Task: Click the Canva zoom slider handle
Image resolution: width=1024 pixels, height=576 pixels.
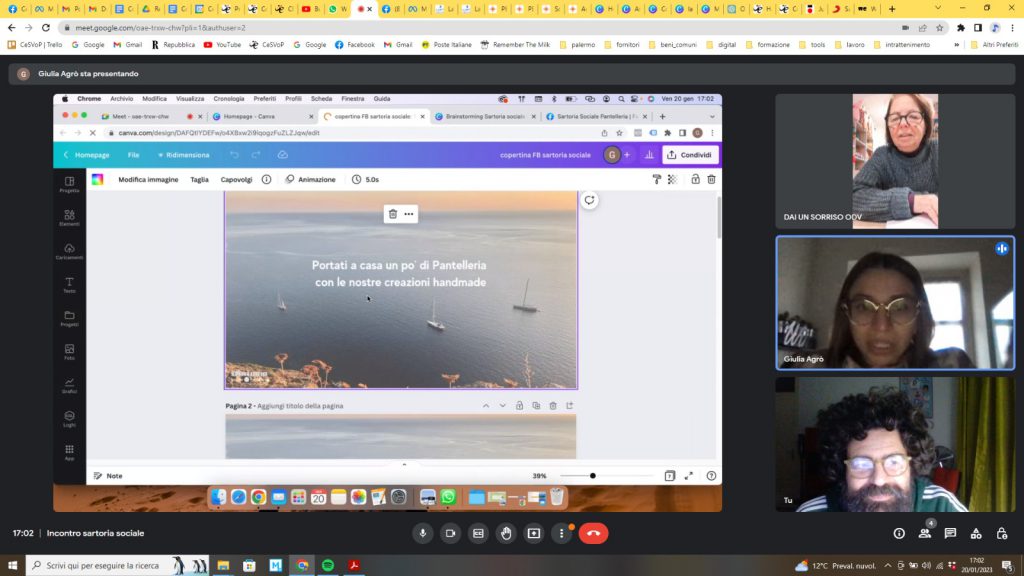Action: pos(592,476)
